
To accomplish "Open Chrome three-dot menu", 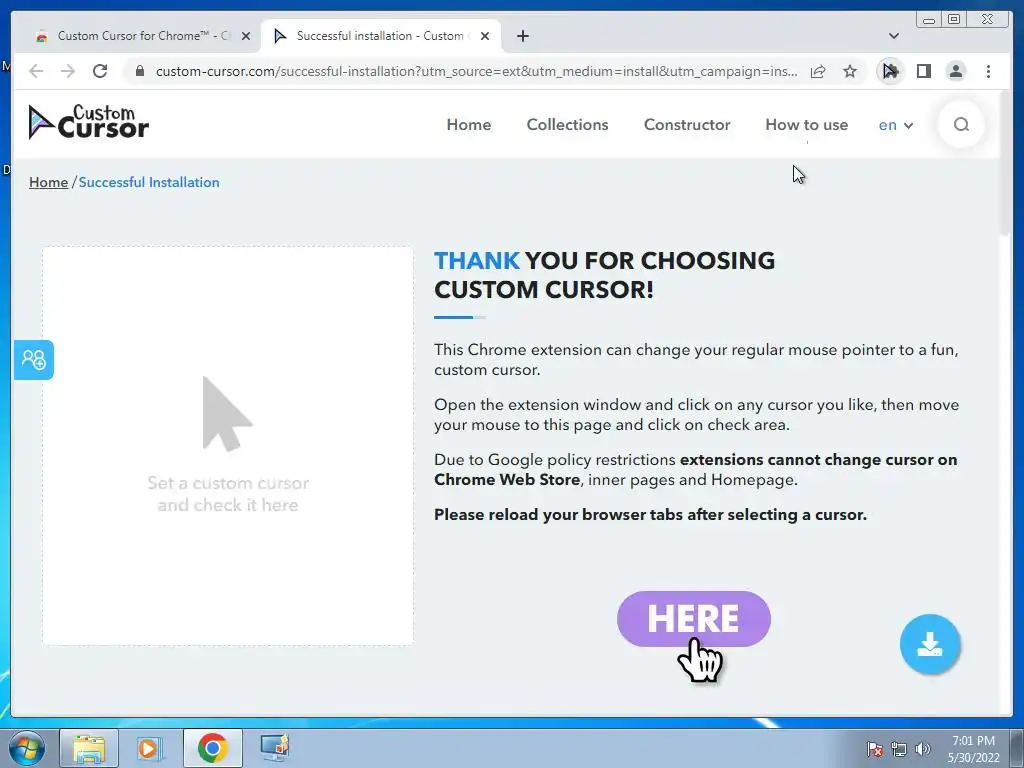I will 988,71.
